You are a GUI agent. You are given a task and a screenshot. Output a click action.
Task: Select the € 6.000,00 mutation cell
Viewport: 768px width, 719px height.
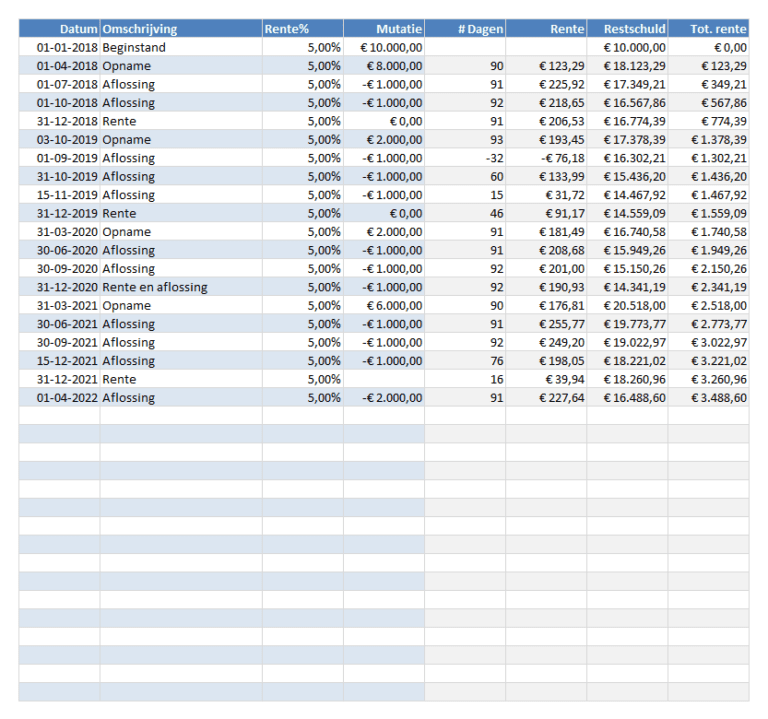394,305
